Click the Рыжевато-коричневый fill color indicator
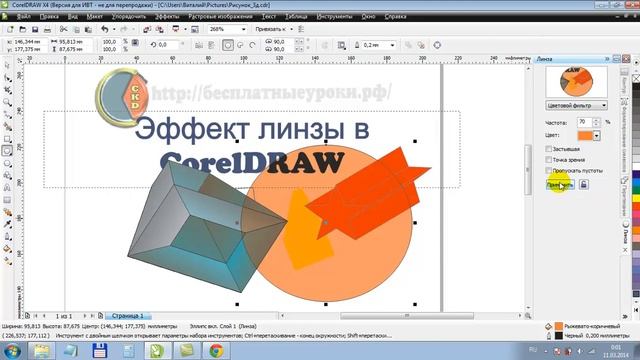The image size is (640, 360). click(559, 326)
